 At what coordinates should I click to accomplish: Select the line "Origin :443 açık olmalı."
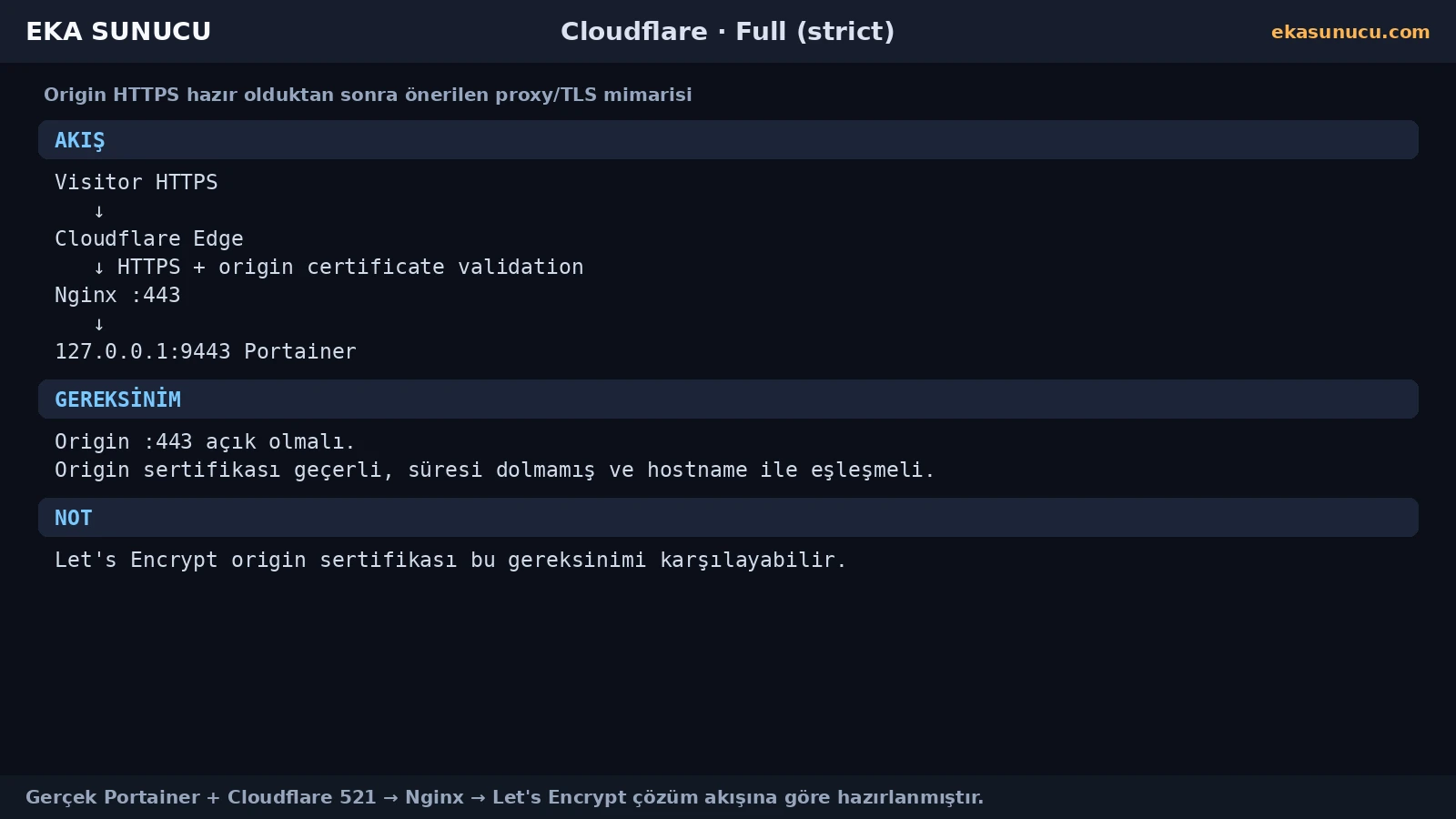click(205, 441)
